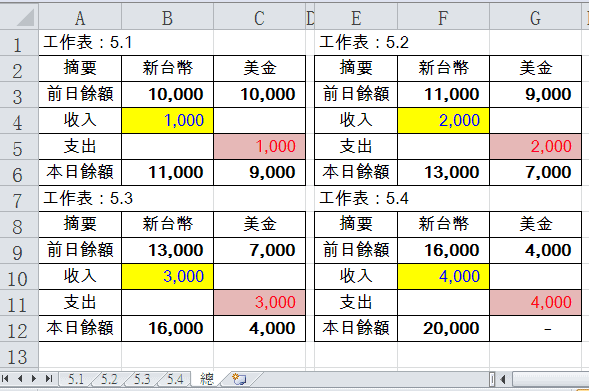Image resolution: width=589 pixels, height=391 pixels.
Task: Select row 1 header
Action: (19, 43)
